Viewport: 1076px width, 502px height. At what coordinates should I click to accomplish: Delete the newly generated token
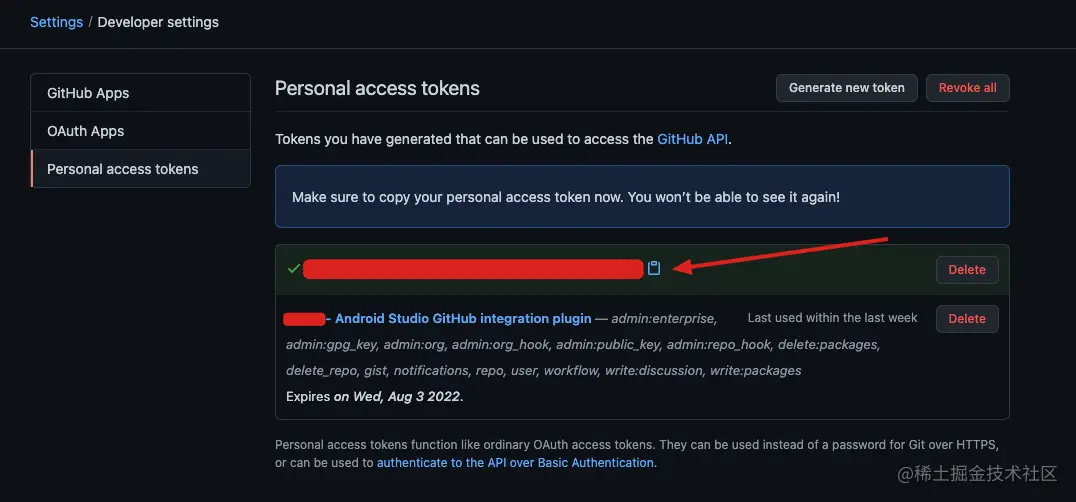tap(966, 269)
